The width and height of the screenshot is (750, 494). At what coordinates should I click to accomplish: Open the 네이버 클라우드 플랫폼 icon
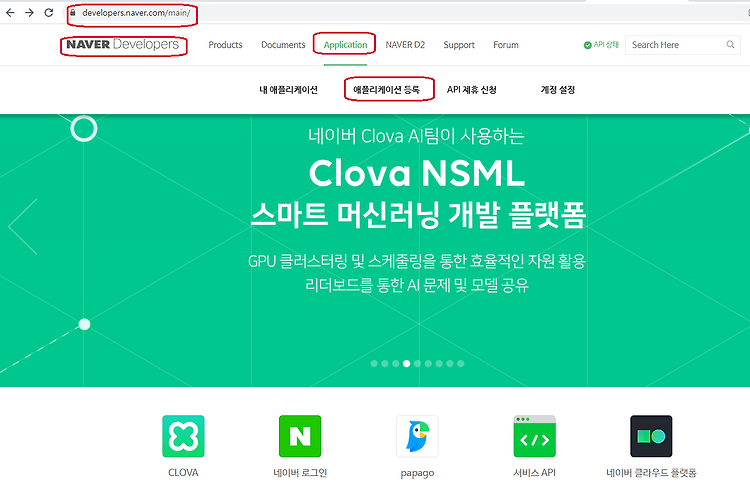tap(651, 436)
